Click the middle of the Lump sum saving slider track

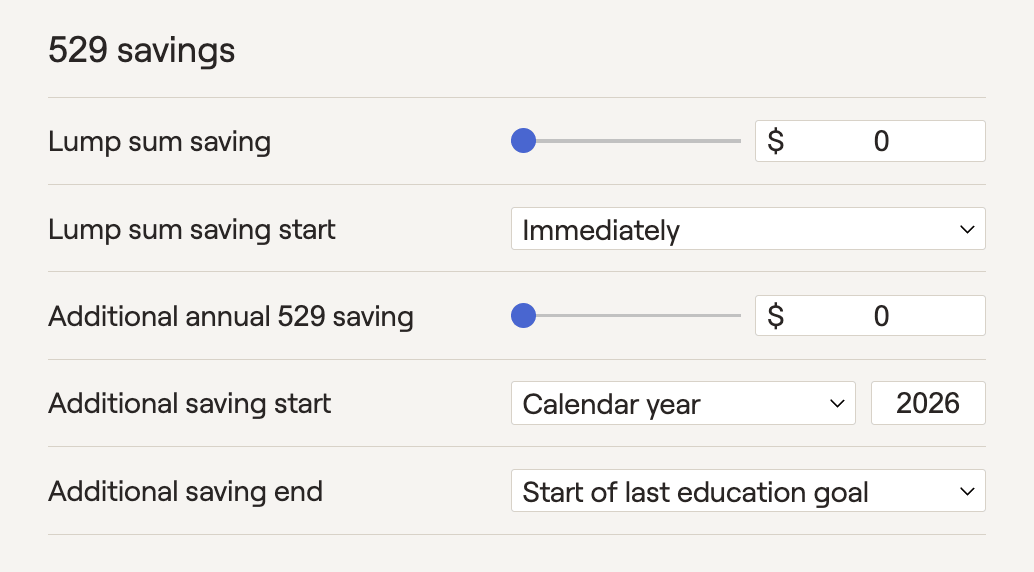[626, 141]
